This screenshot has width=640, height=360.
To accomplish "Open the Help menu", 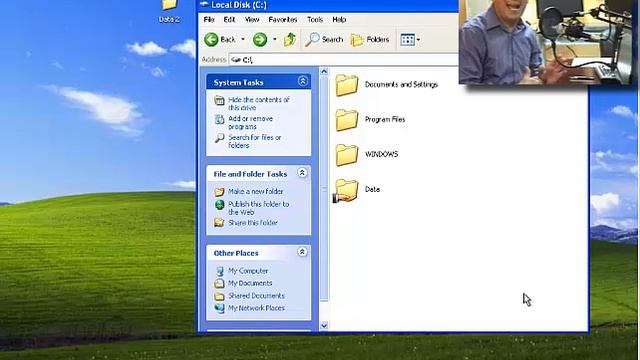I will [x=339, y=19].
